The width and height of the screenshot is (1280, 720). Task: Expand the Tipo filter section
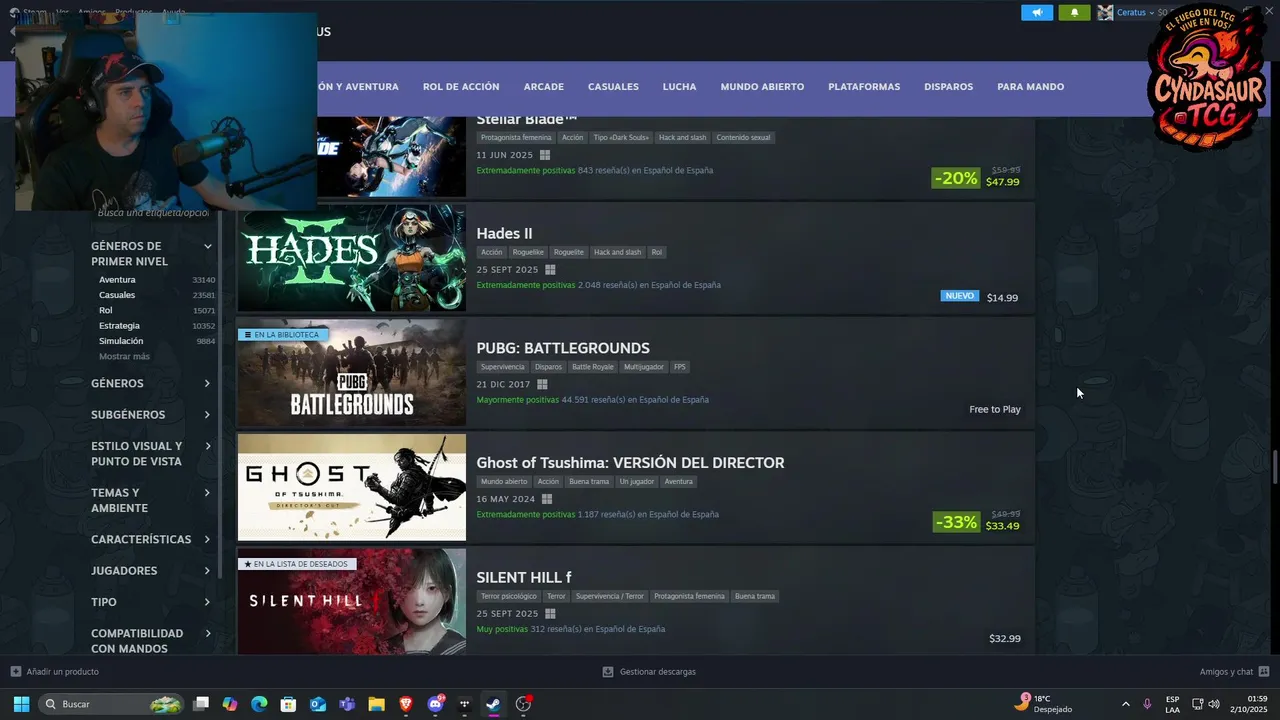point(151,602)
